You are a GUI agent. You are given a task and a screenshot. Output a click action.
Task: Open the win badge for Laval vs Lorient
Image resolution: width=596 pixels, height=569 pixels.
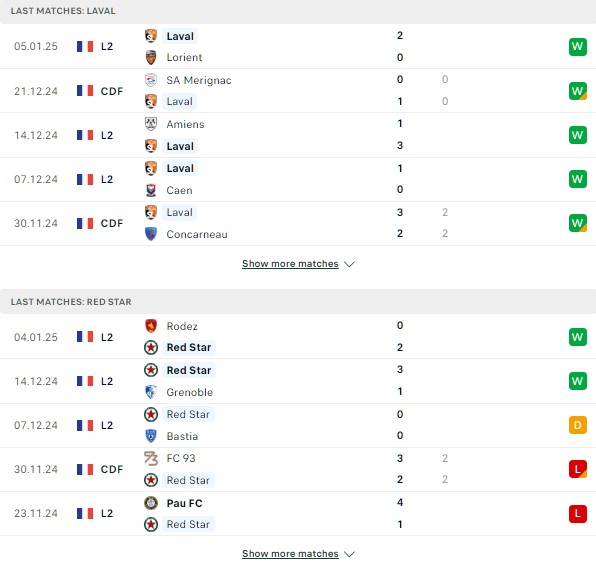(577, 47)
